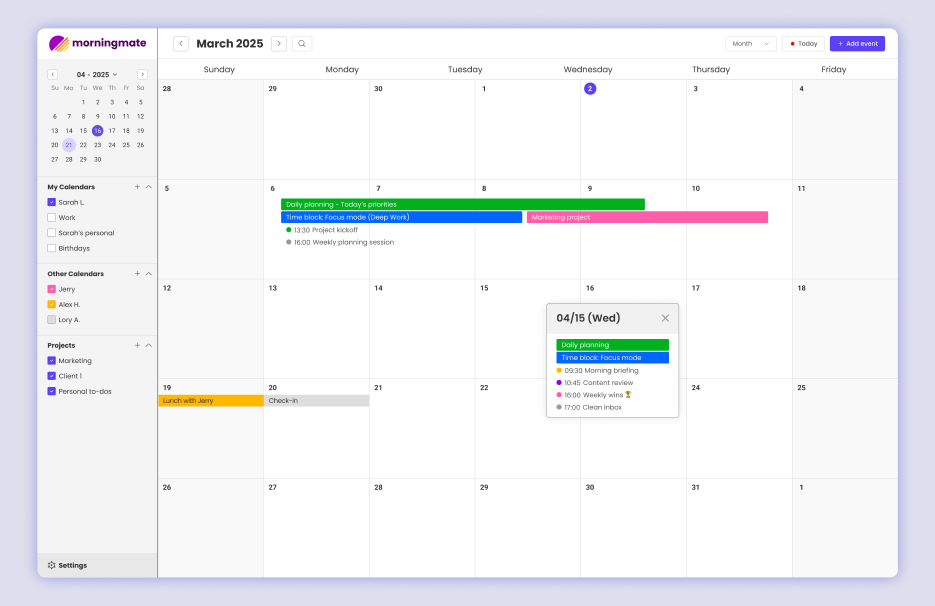Open 16:00 Weekly planning session event
The image size is (935, 606).
coord(340,242)
